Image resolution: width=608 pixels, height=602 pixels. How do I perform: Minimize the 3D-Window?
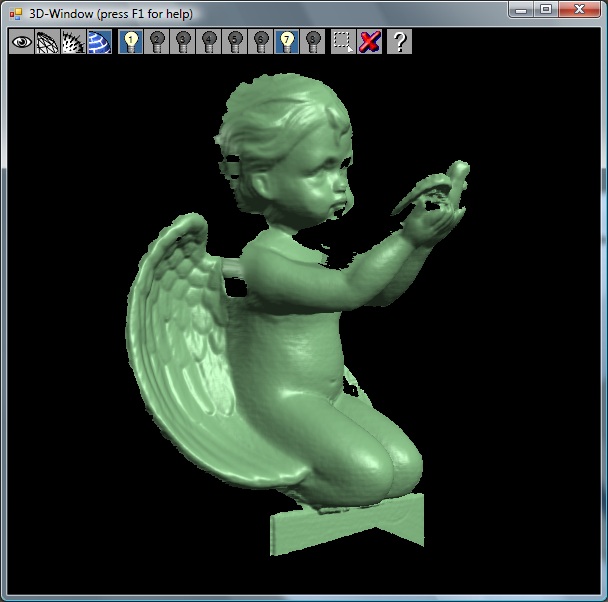pos(521,9)
